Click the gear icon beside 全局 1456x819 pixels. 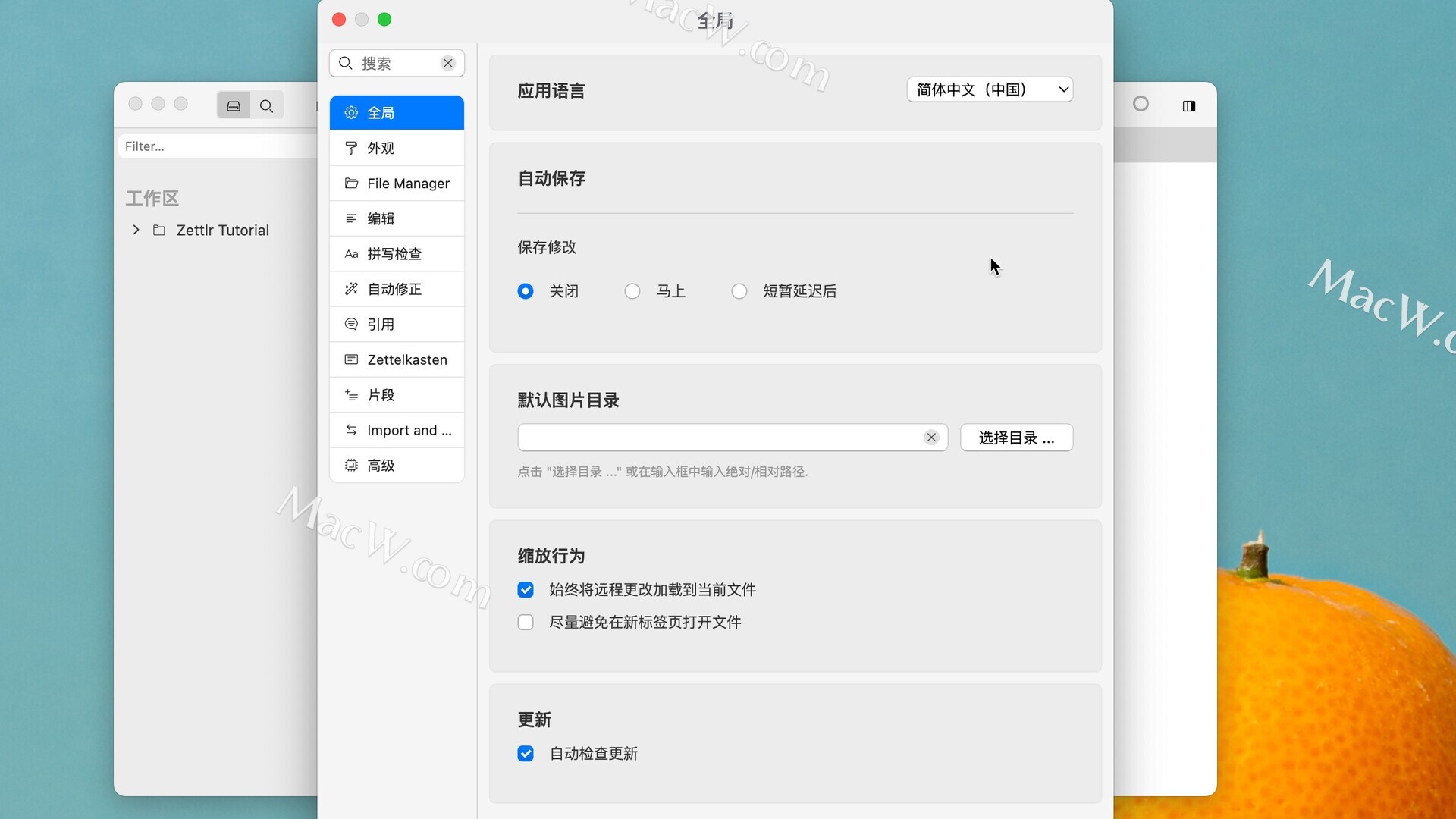coord(351,113)
